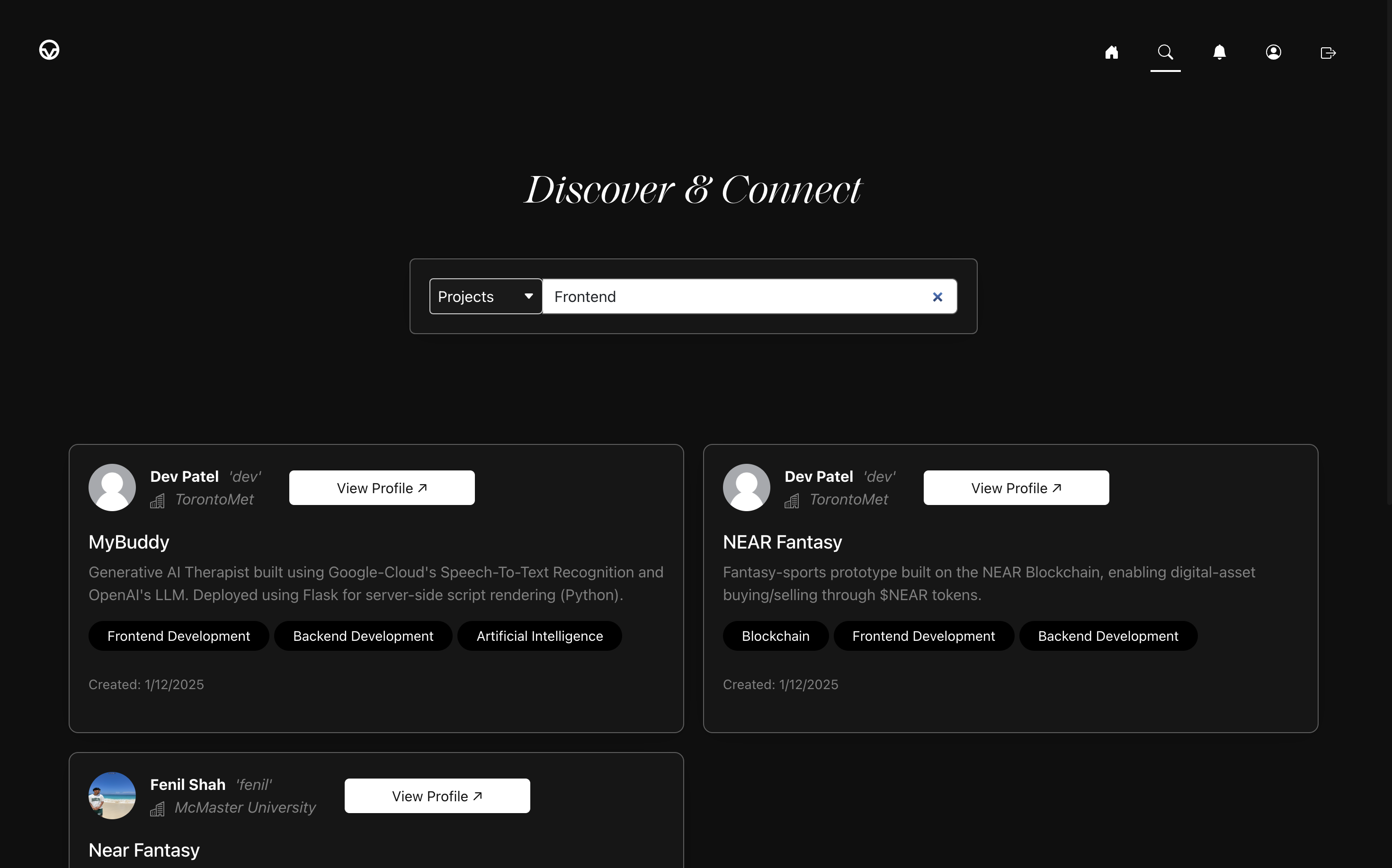Screen dimensions: 1392x868
Task: Click Dev Patel's avatar on the MyBuddy card
Action: coord(112,487)
